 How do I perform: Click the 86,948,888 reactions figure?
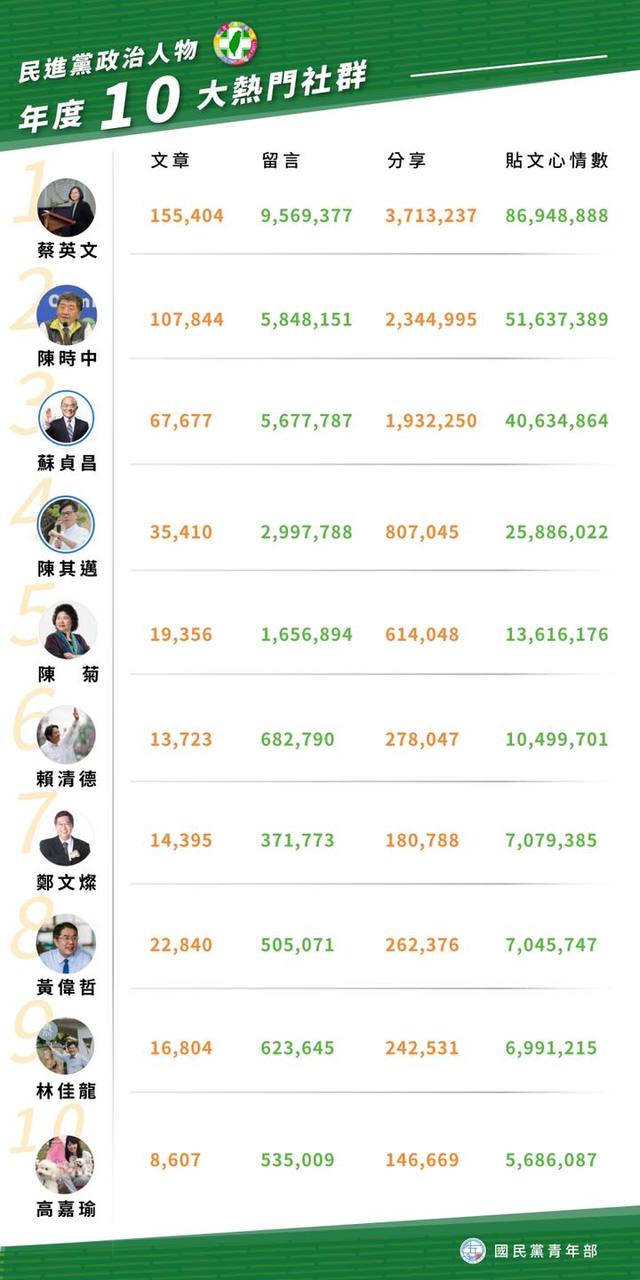click(x=556, y=215)
